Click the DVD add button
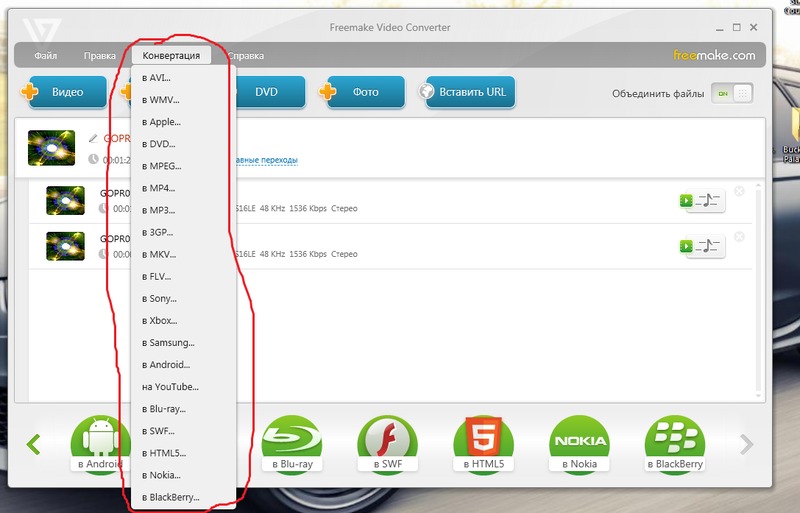Viewport: 800px width, 513px height. click(266, 92)
